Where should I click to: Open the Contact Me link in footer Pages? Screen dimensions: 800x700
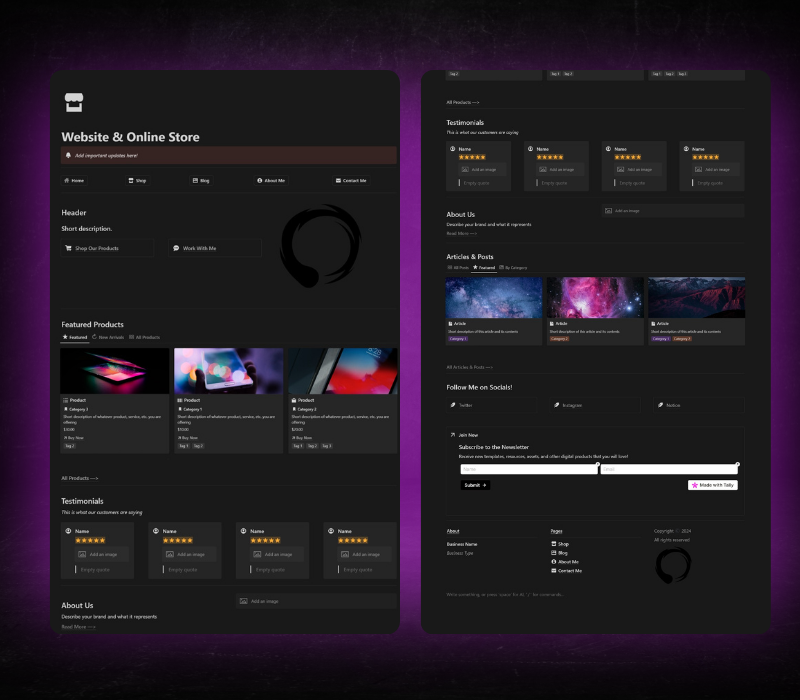click(566, 570)
